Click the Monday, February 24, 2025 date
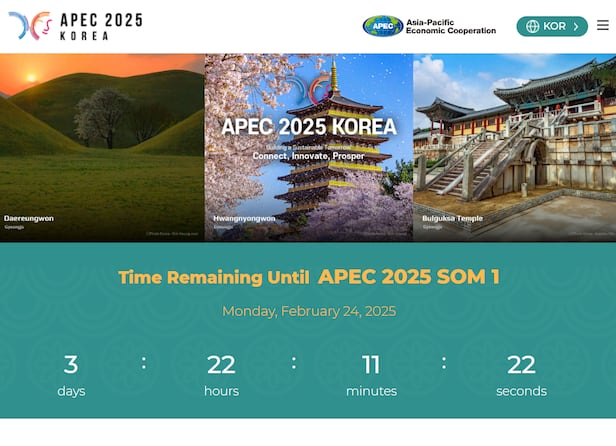This screenshot has width=616, height=446. (308, 311)
